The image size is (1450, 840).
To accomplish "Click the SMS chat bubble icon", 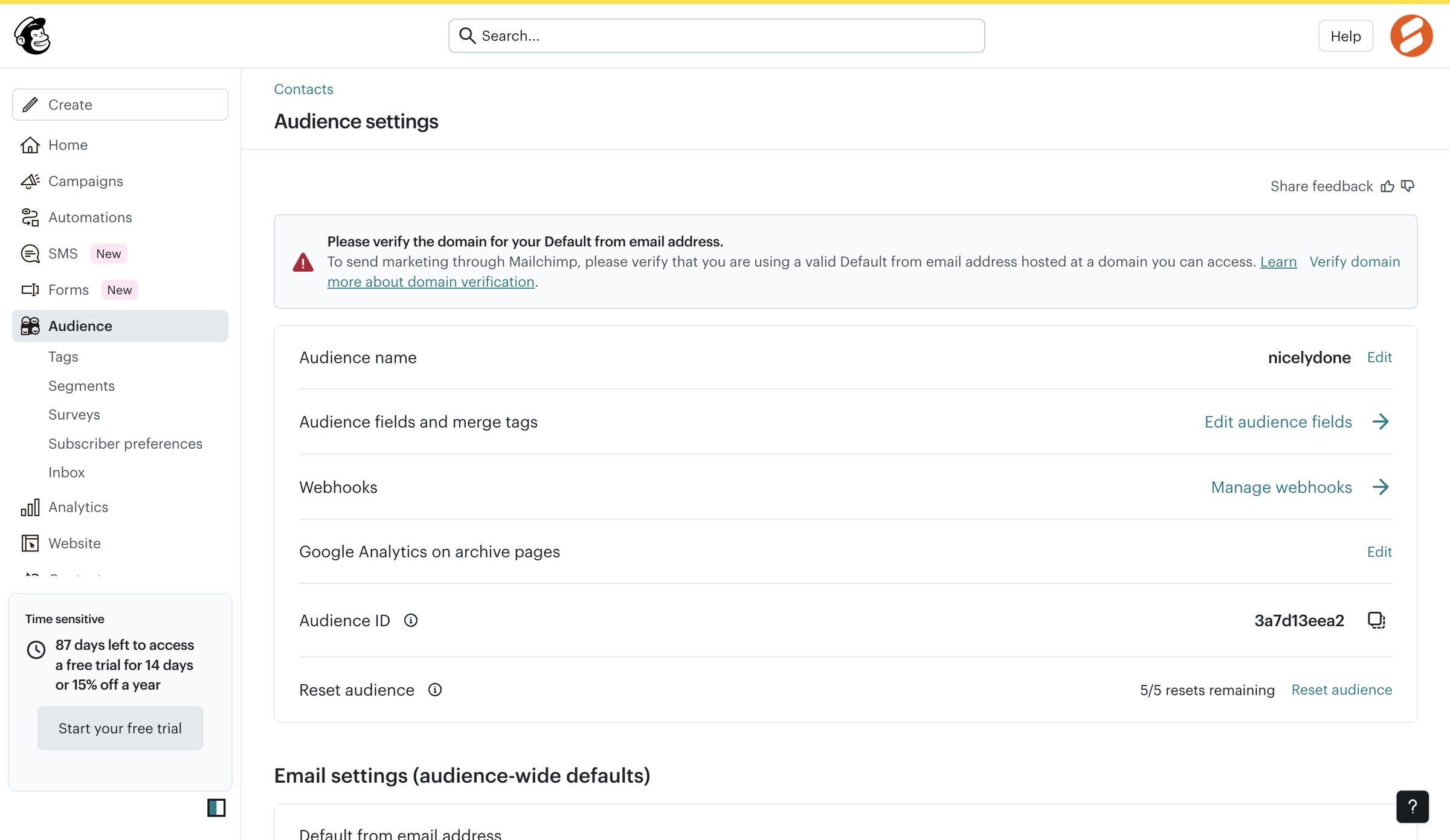I will (x=30, y=254).
